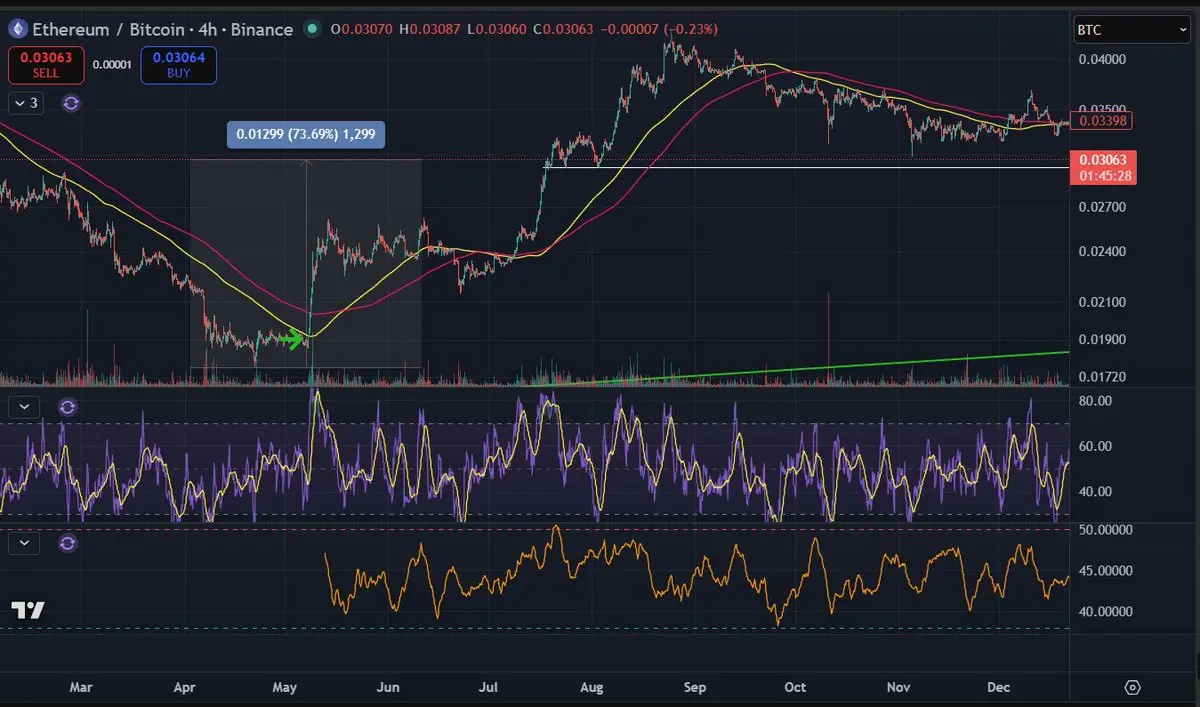Image resolution: width=1200 pixels, height=707 pixels.
Task: Click the 0.03398 price label
Action: 1101,121
